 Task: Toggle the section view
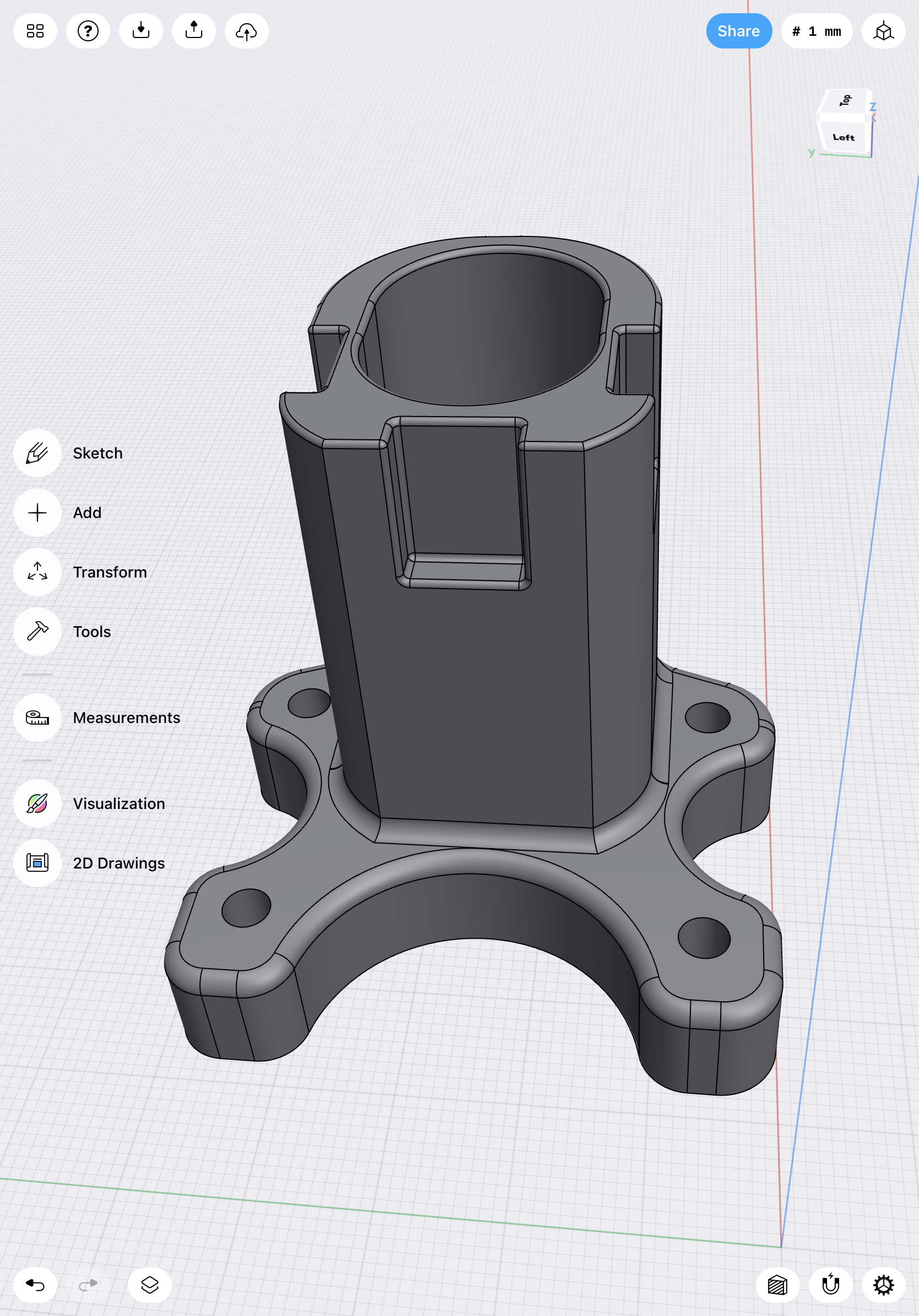[x=778, y=1284]
